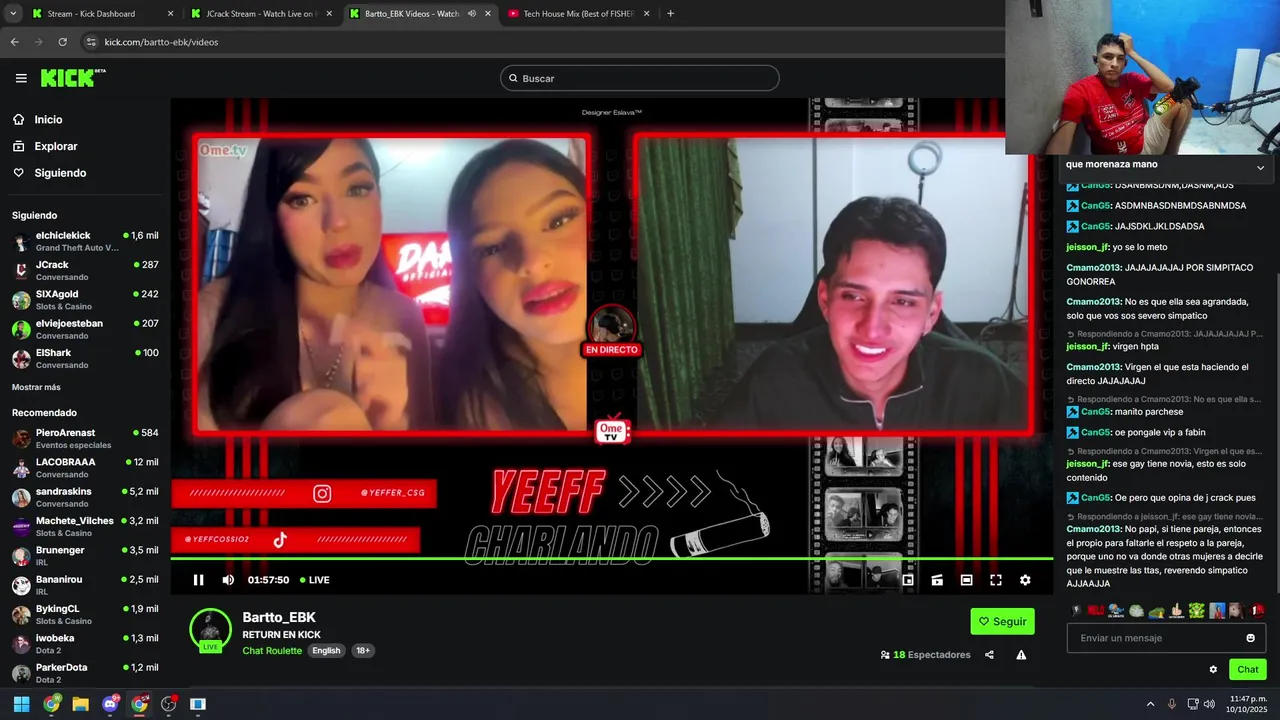Viewport: 1280px width, 720px height.
Task: Open Explorar in sidebar
Action: pyautogui.click(x=55, y=146)
